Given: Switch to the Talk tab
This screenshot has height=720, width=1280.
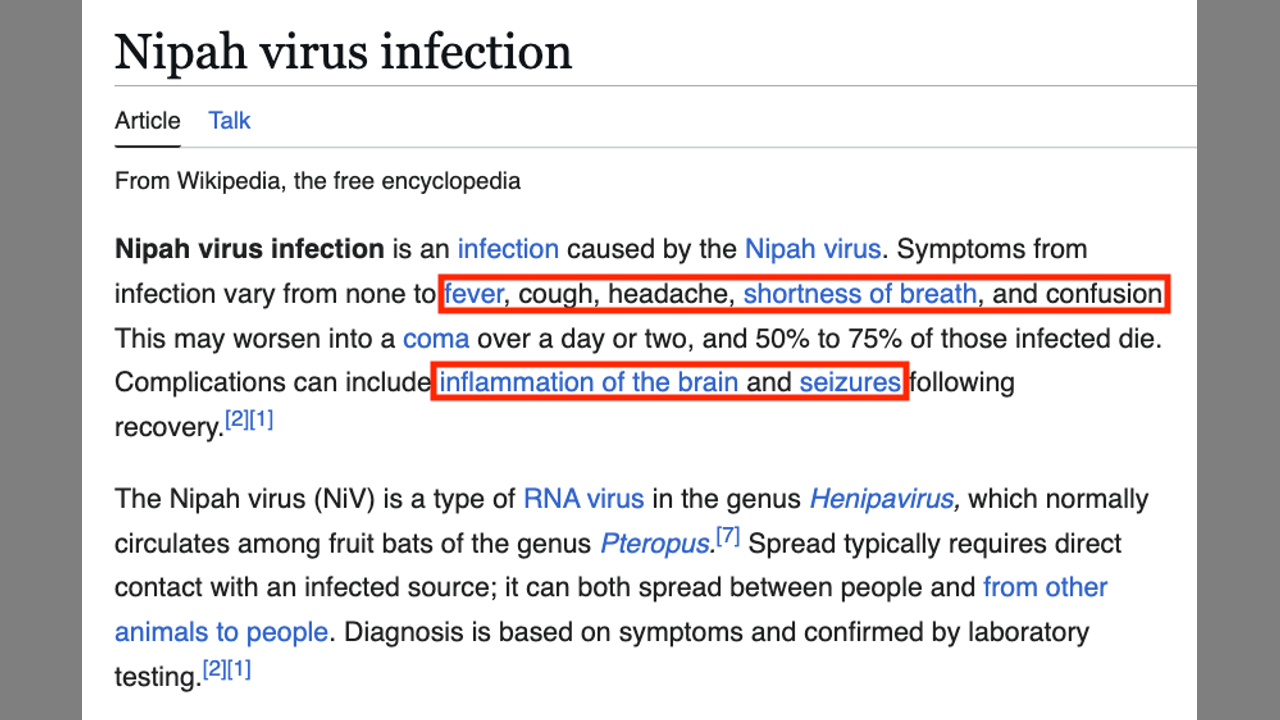Looking at the screenshot, I should [229, 121].
